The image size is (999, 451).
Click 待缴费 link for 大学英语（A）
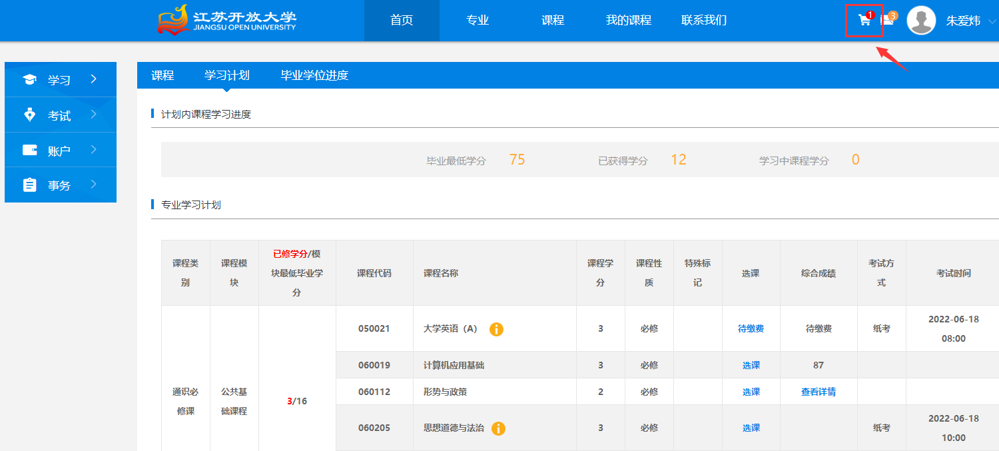click(751, 329)
